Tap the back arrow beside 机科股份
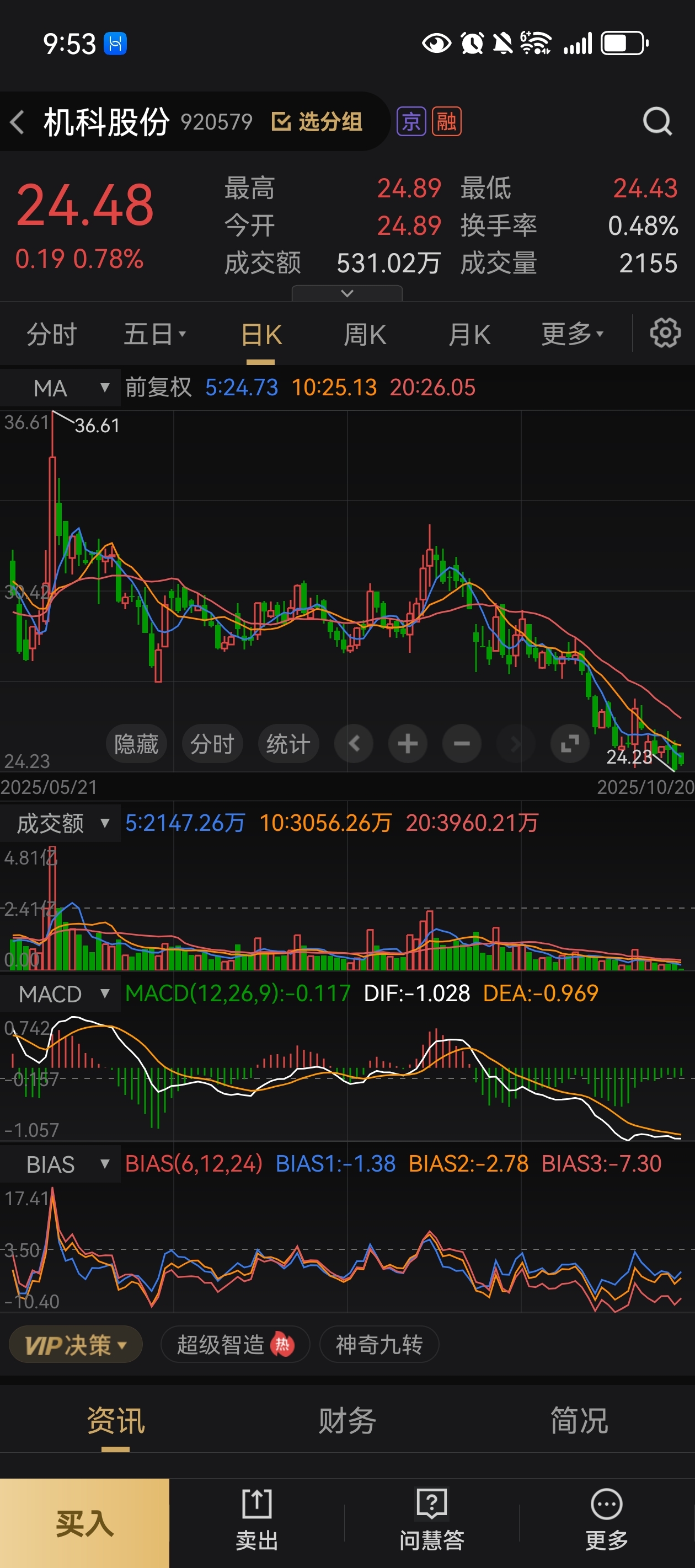The height and width of the screenshot is (1568, 695). tap(17, 122)
